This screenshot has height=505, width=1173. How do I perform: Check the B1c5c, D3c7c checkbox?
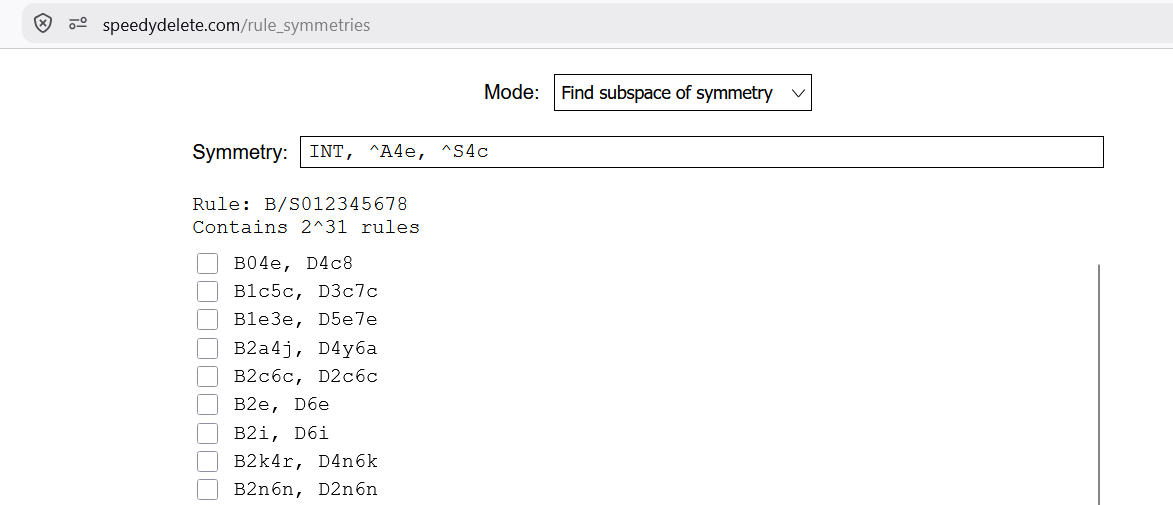[207, 292]
